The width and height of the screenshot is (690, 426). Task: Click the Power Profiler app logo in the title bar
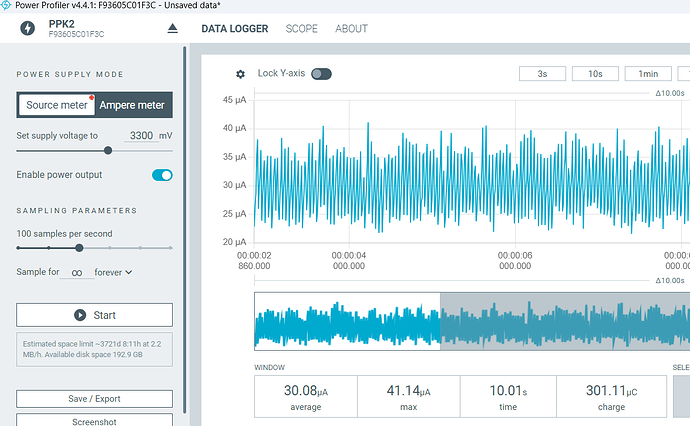click(6, 5)
